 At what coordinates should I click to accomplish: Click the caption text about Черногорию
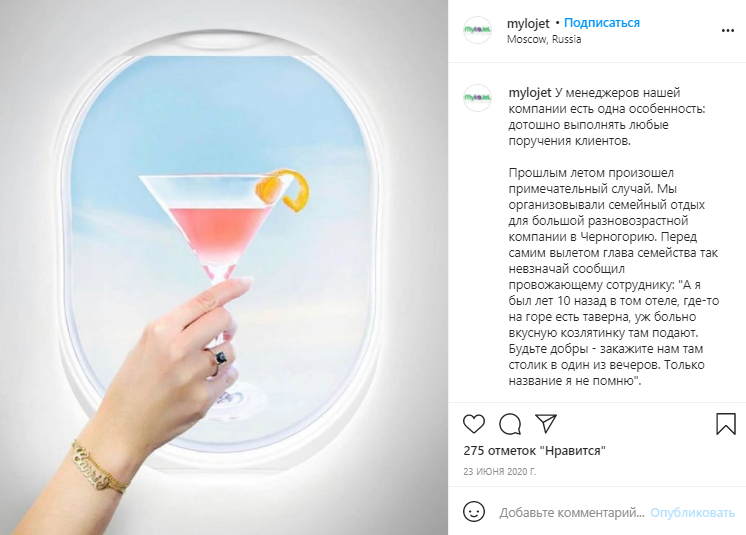pyautogui.click(x=614, y=276)
